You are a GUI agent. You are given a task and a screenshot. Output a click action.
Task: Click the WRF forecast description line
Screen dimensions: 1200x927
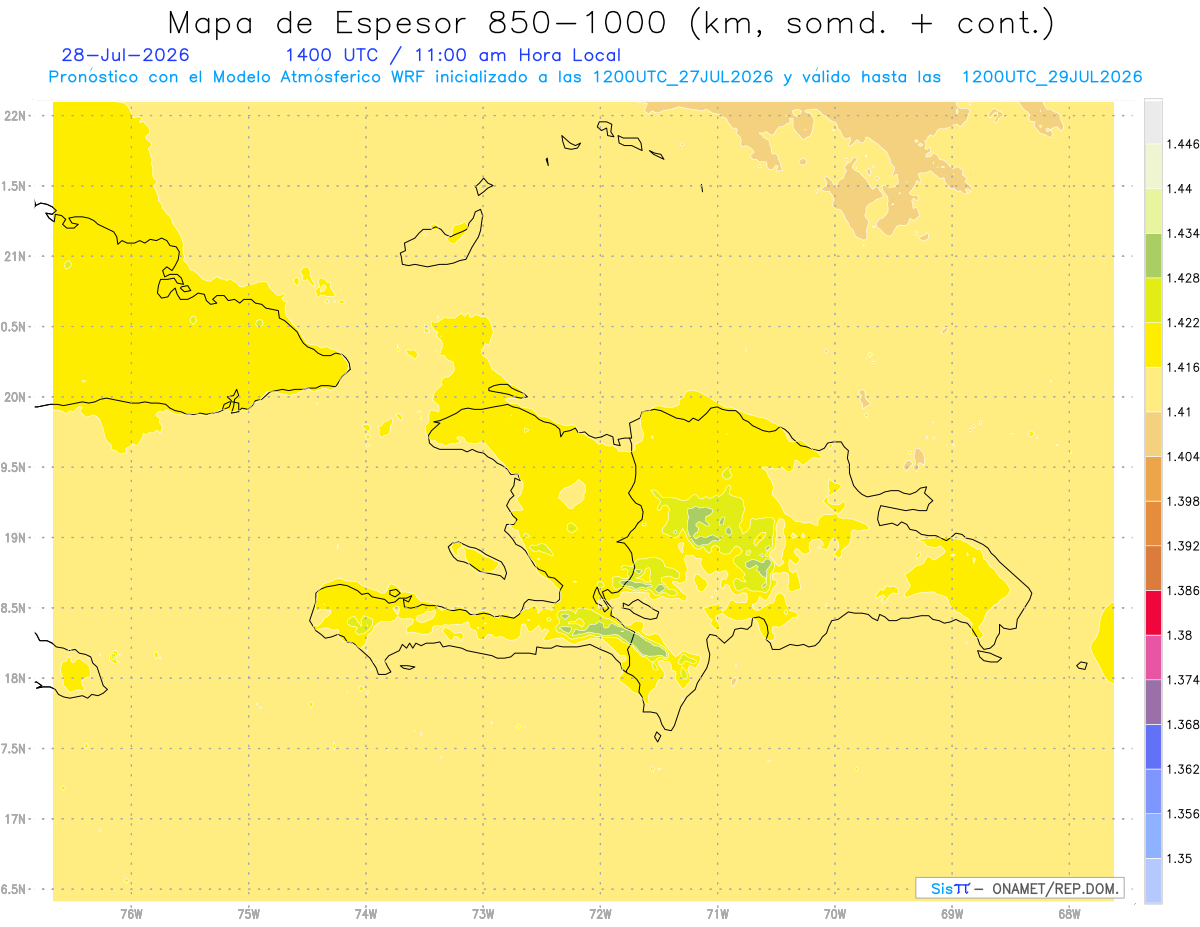tap(595, 77)
